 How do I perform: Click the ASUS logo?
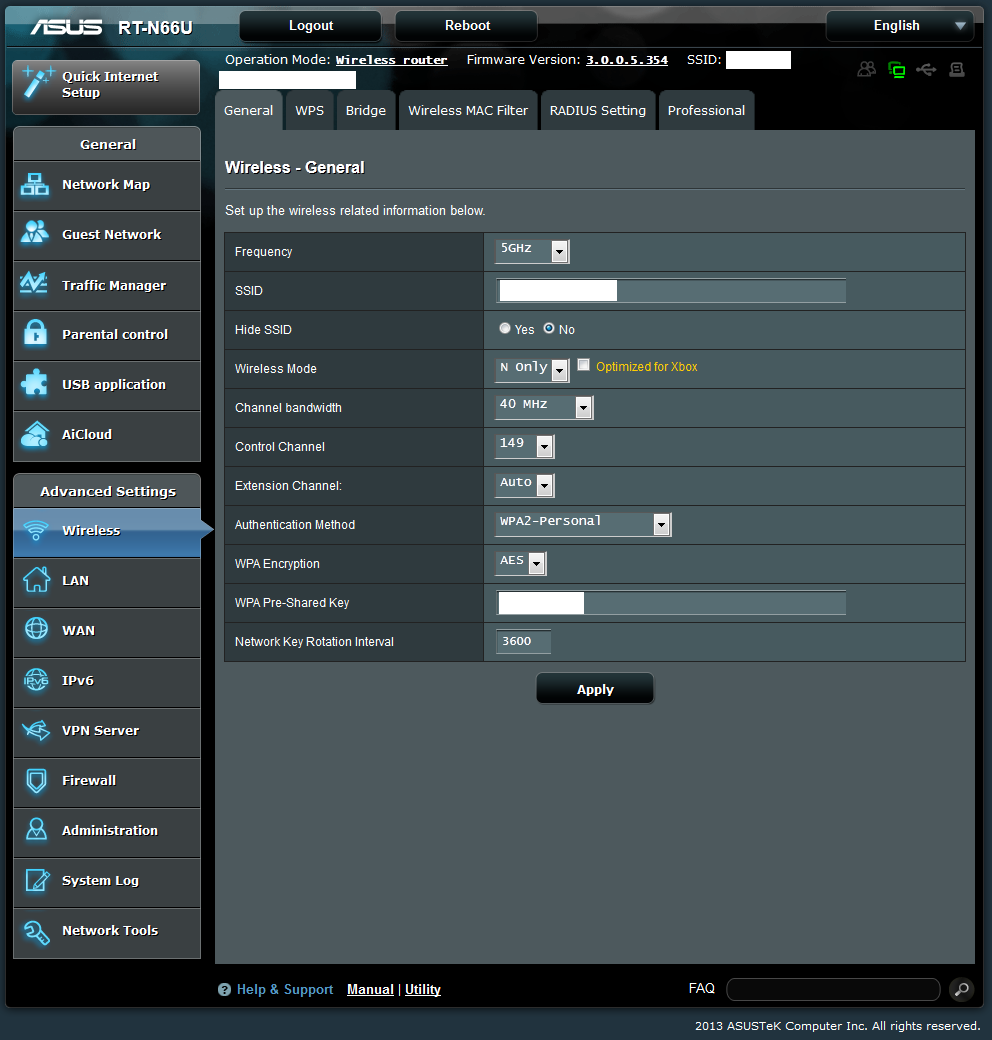pyautogui.click(x=66, y=27)
